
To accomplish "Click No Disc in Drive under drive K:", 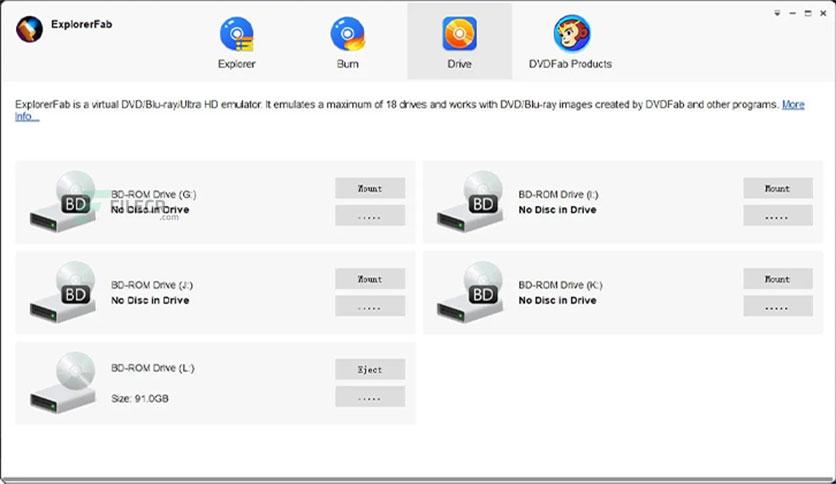I will pos(557,301).
